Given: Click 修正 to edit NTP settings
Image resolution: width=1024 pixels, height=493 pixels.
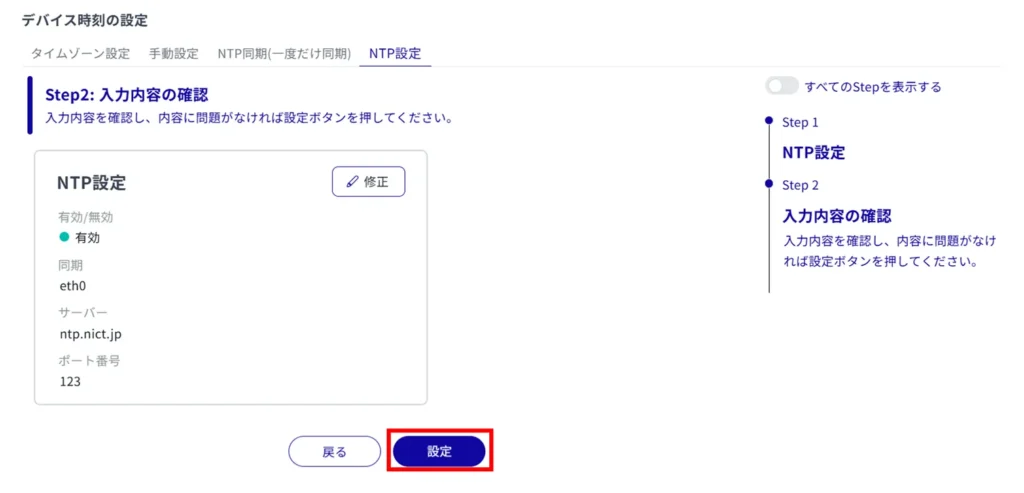Looking at the screenshot, I should (x=368, y=182).
